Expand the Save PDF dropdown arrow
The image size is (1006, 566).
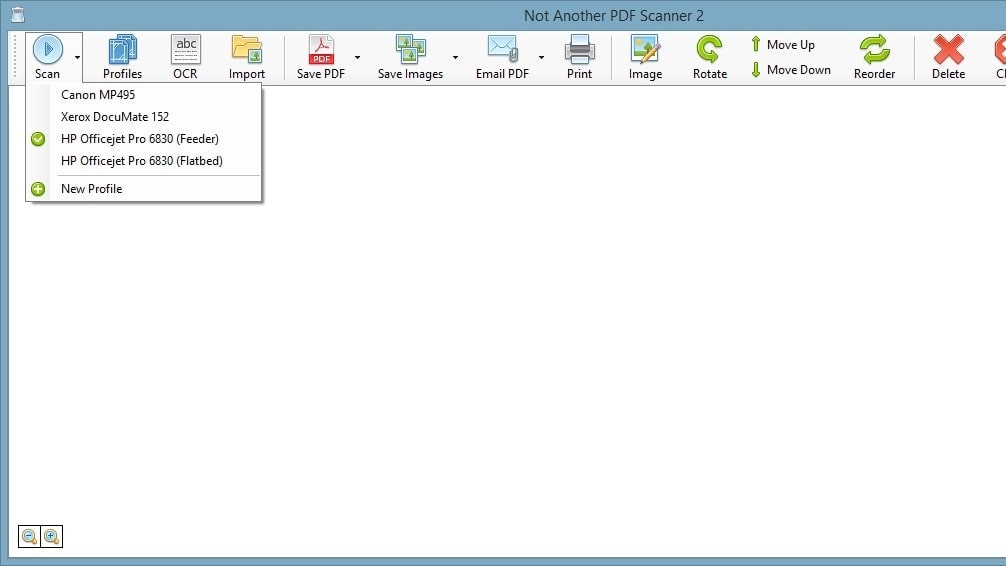tap(357, 57)
